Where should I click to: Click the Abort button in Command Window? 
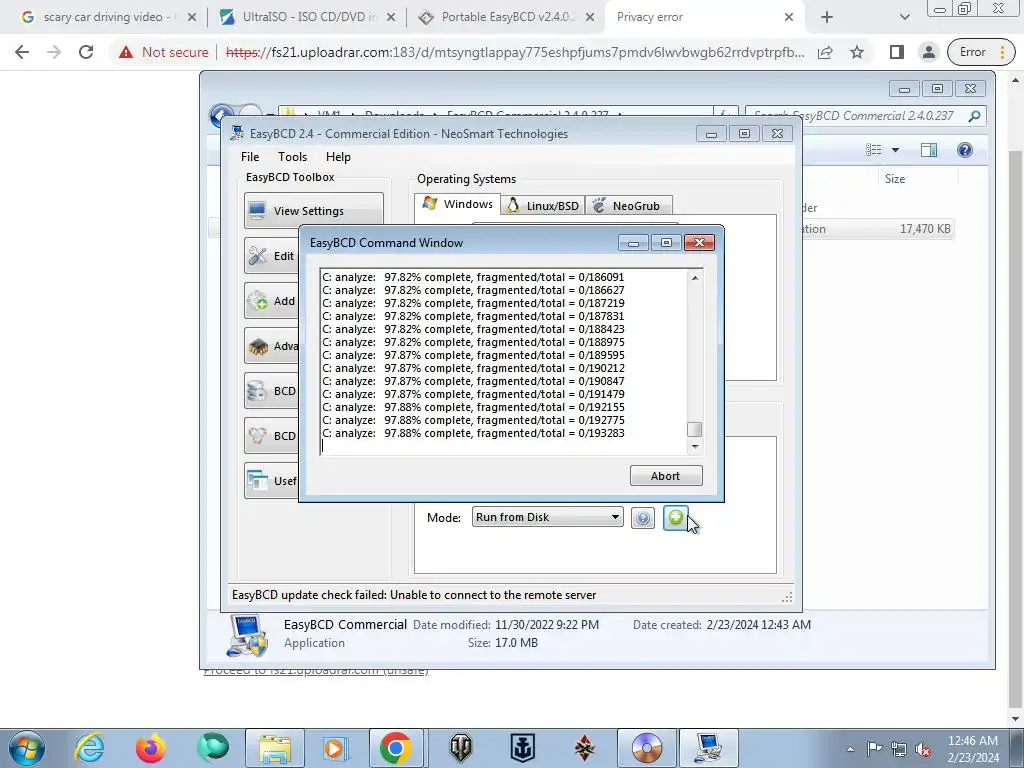click(665, 475)
